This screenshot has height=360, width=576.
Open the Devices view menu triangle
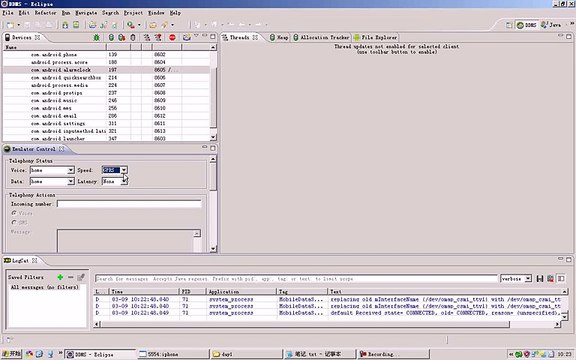[x=196, y=36]
